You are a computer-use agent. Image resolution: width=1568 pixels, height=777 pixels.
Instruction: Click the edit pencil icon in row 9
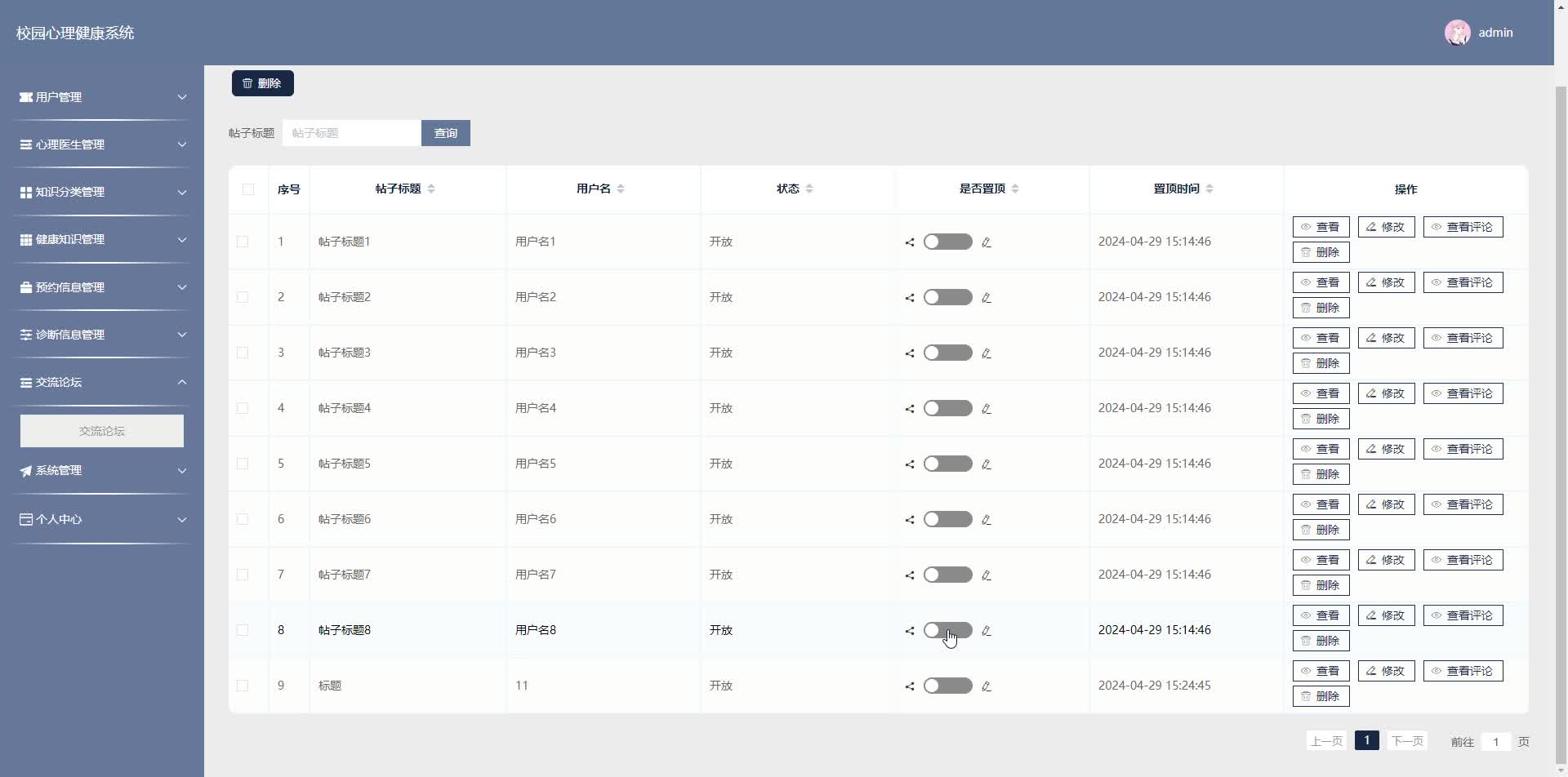click(x=987, y=686)
